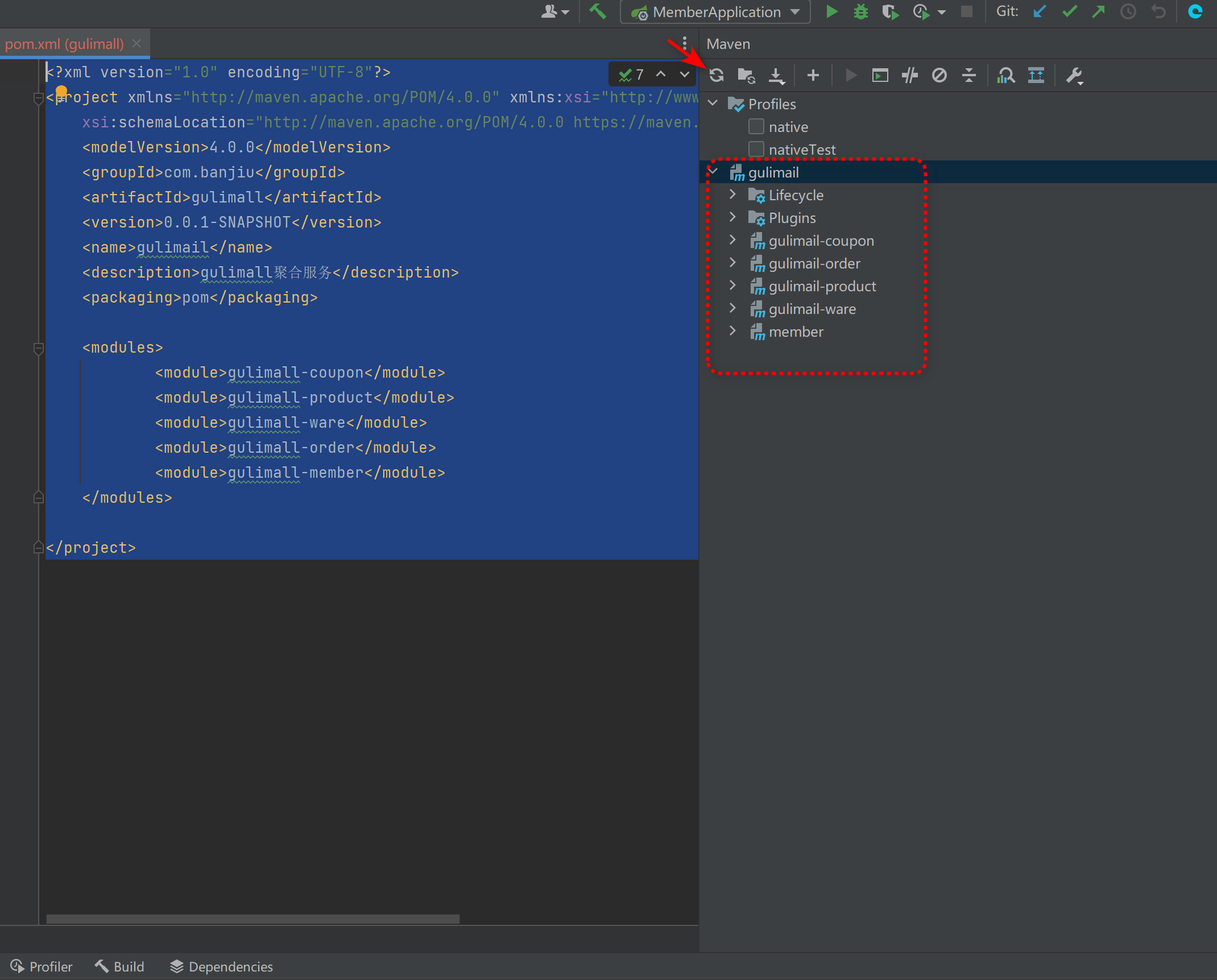
Task: Collapse the Profiles node
Action: coord(713,104)
